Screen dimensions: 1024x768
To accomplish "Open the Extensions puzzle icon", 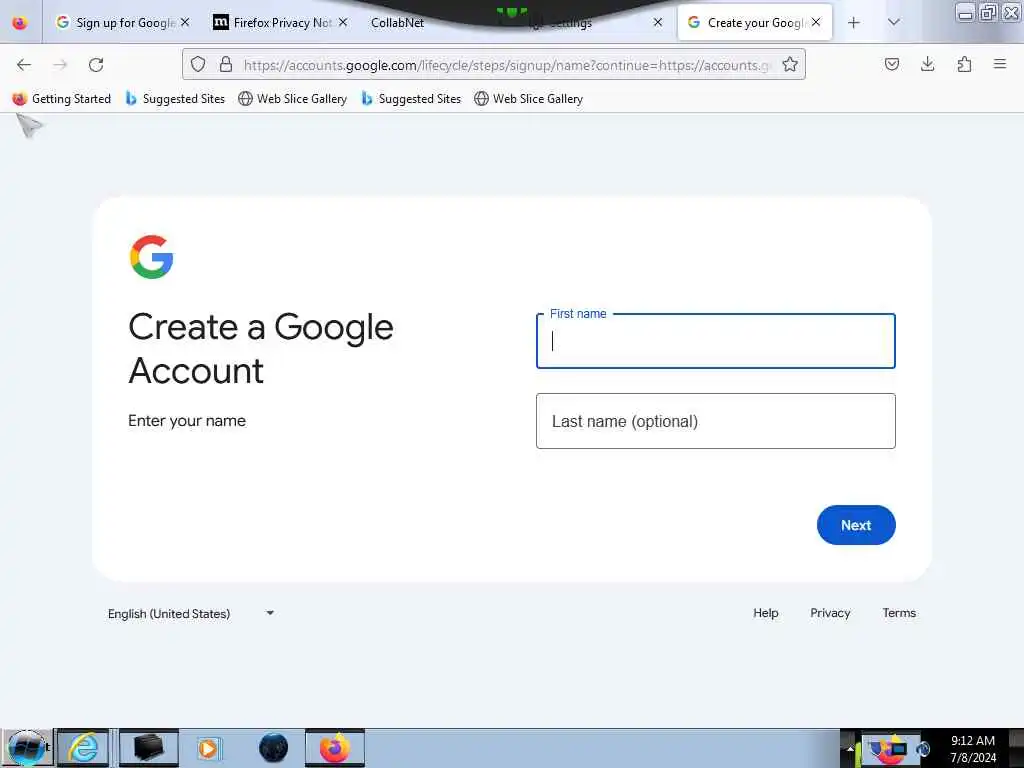I will coord(964,64).
